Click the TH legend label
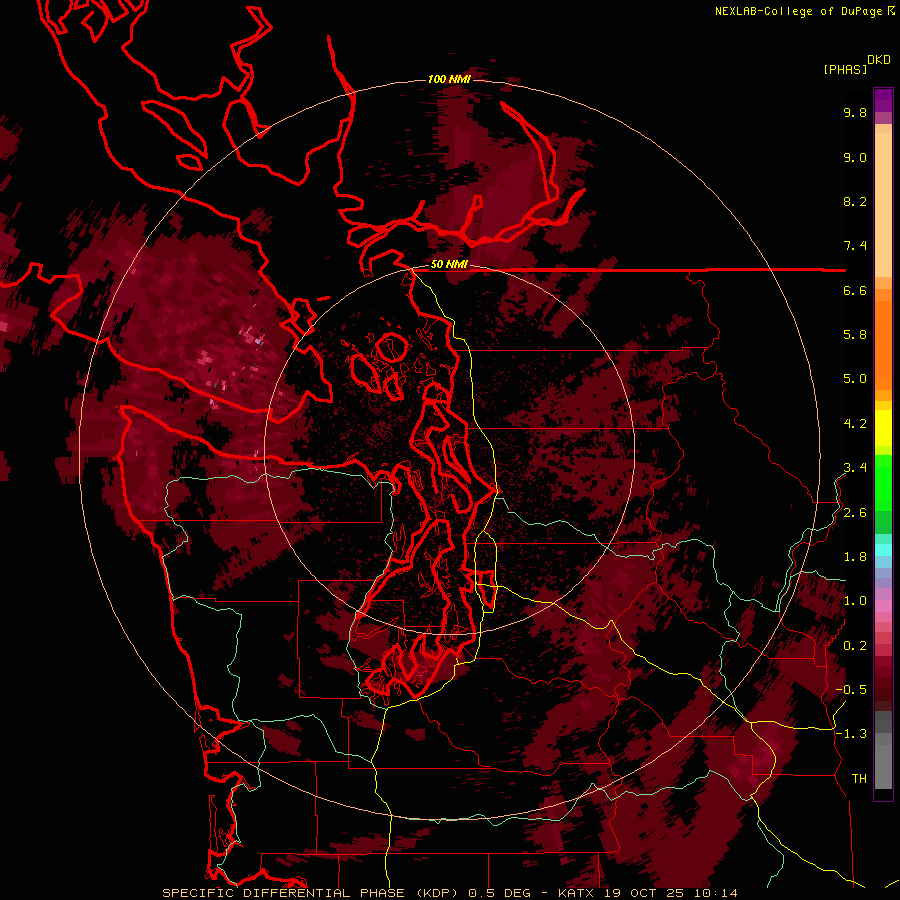The height and width of the screenshot is (900, 900). coord(859,779)
